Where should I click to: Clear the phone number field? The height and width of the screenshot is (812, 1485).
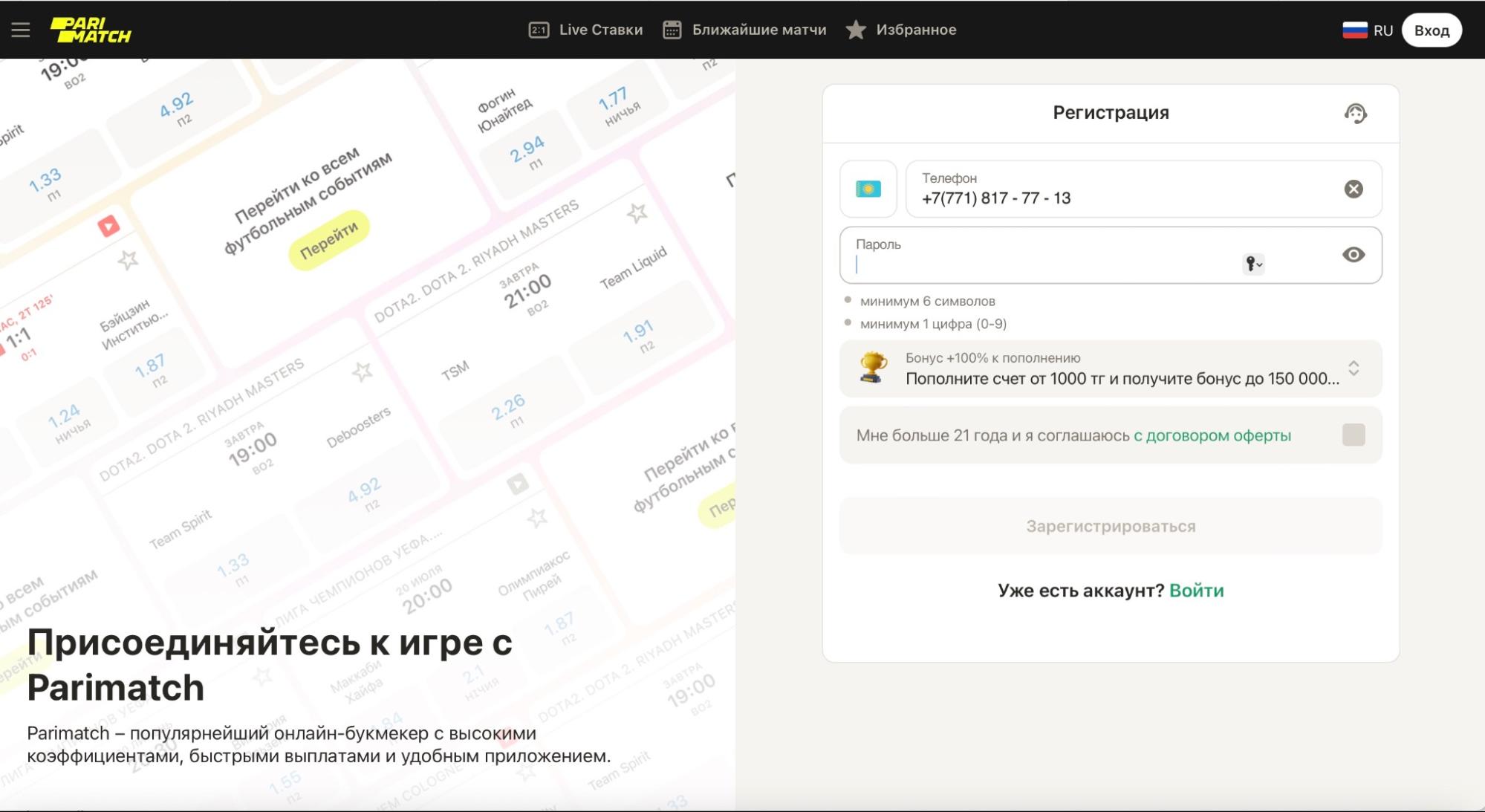point(1354,189)
